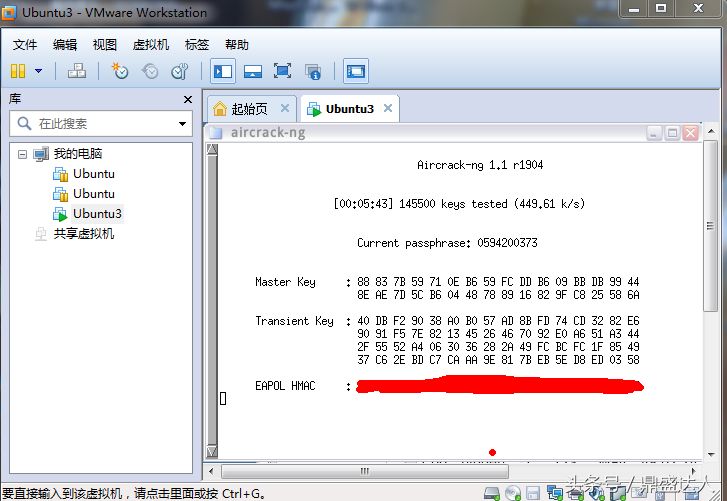Close the Ubuntu3 tab
The image size is (727, 501).
[x=388, y=108]
